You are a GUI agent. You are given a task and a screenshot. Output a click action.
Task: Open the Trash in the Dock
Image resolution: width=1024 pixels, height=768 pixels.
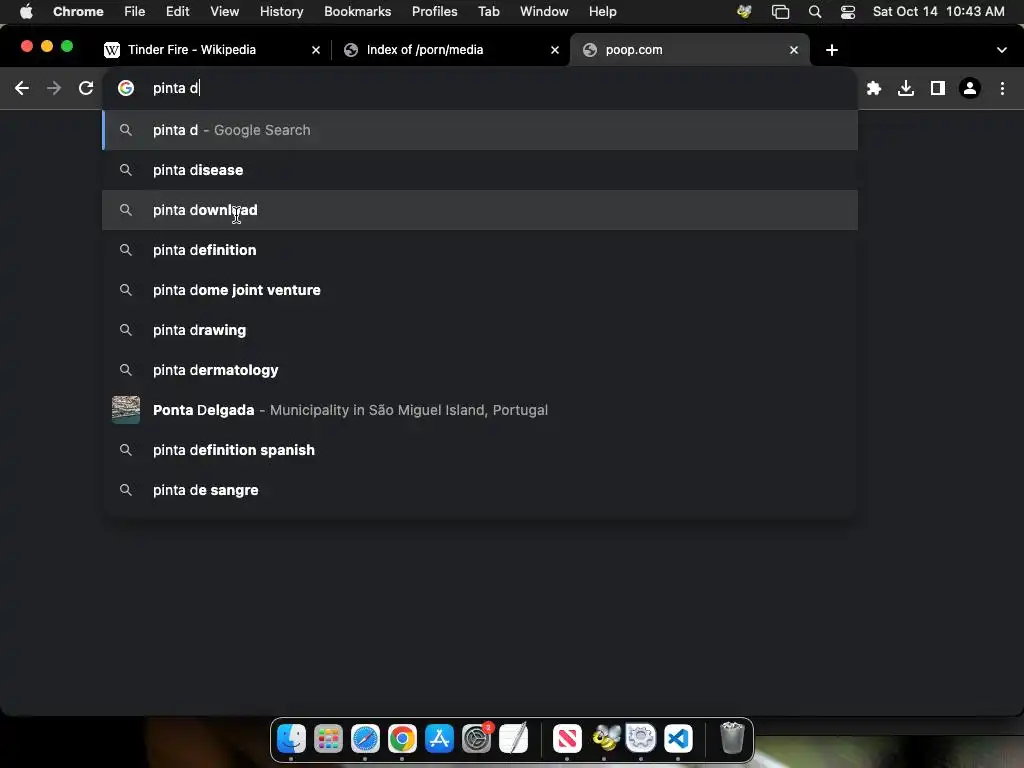732,739
